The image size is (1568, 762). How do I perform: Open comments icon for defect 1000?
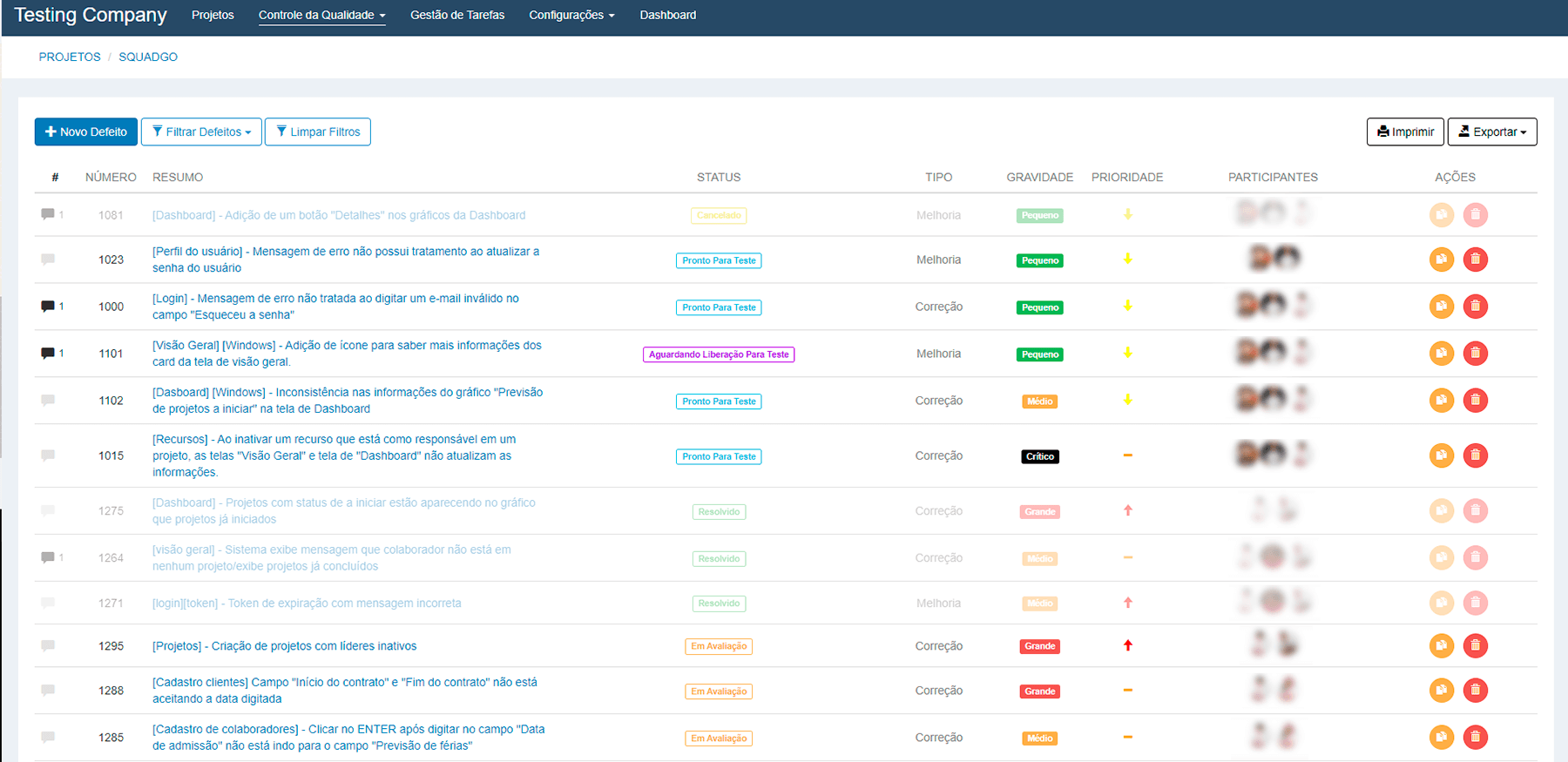[48, 307]
